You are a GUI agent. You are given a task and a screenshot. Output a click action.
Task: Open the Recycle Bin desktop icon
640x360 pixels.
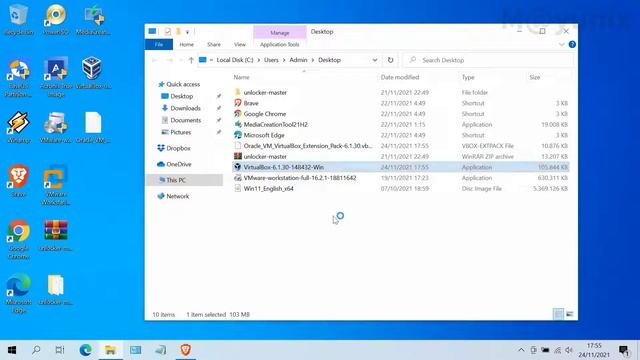(19, 19)
